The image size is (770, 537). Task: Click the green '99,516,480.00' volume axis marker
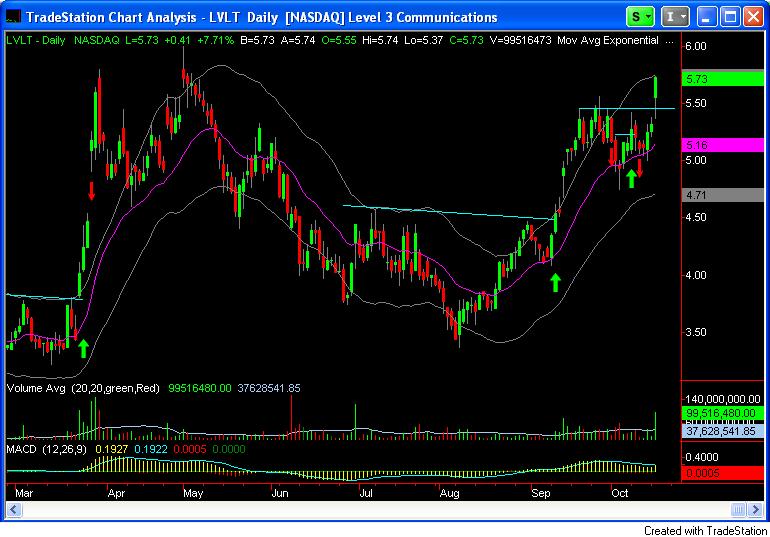722,413
